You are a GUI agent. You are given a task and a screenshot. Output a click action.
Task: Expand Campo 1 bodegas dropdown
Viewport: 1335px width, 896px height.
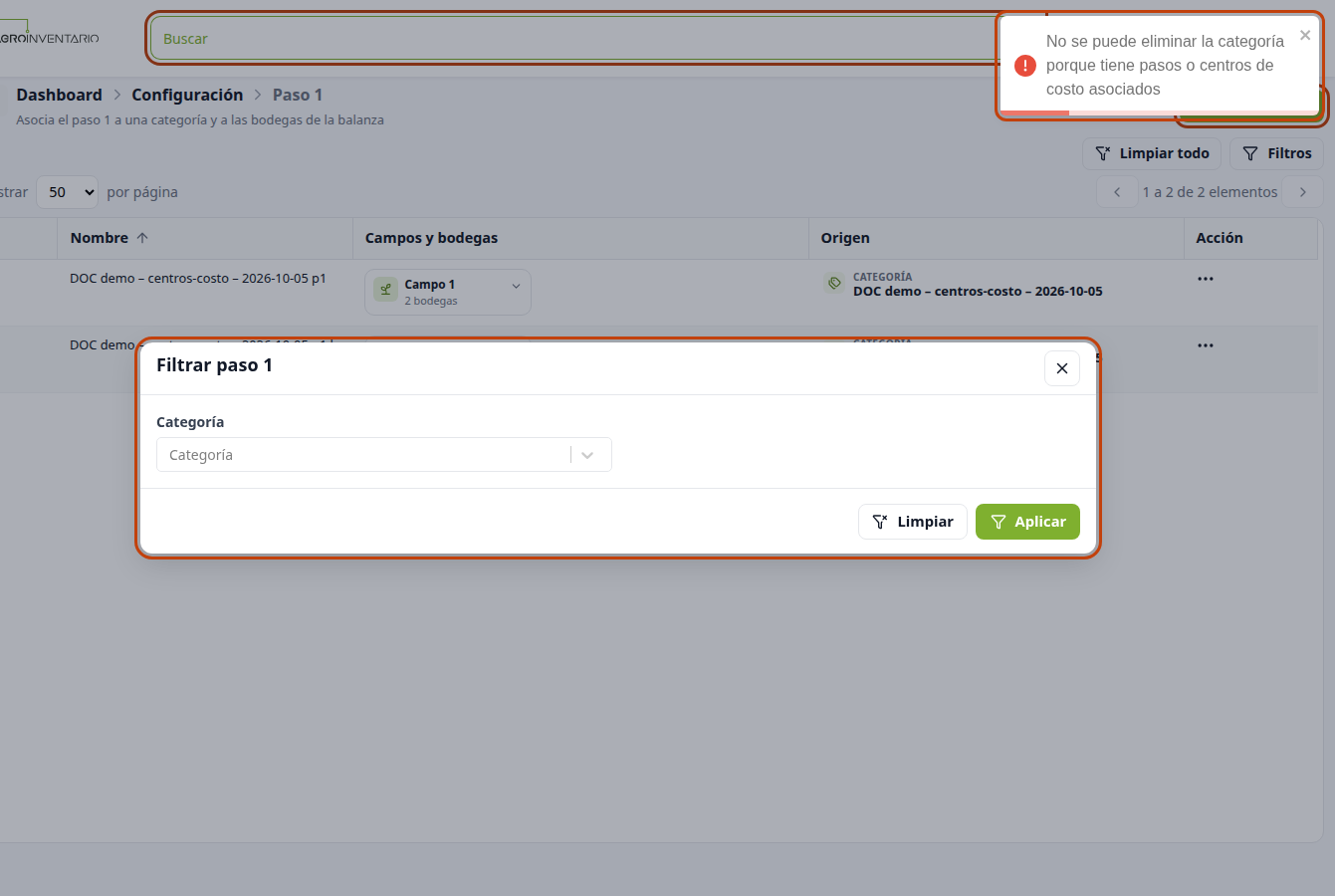coord(448,293)
